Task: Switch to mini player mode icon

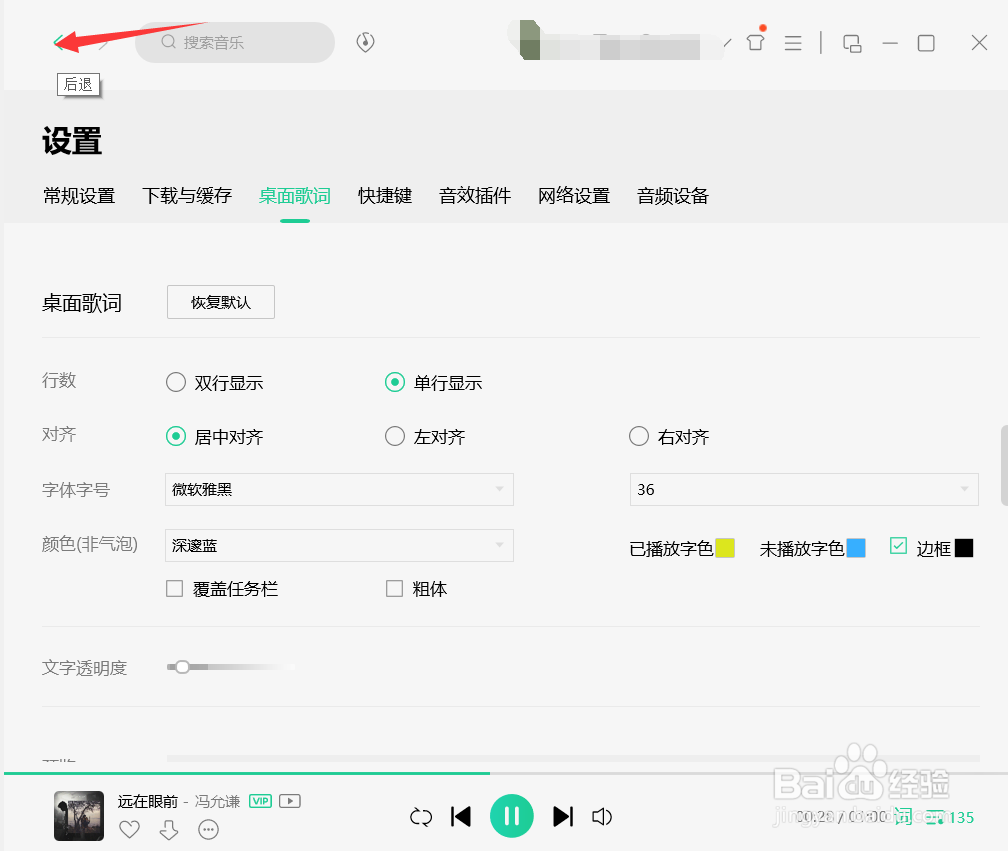Action: pos(852,44)
